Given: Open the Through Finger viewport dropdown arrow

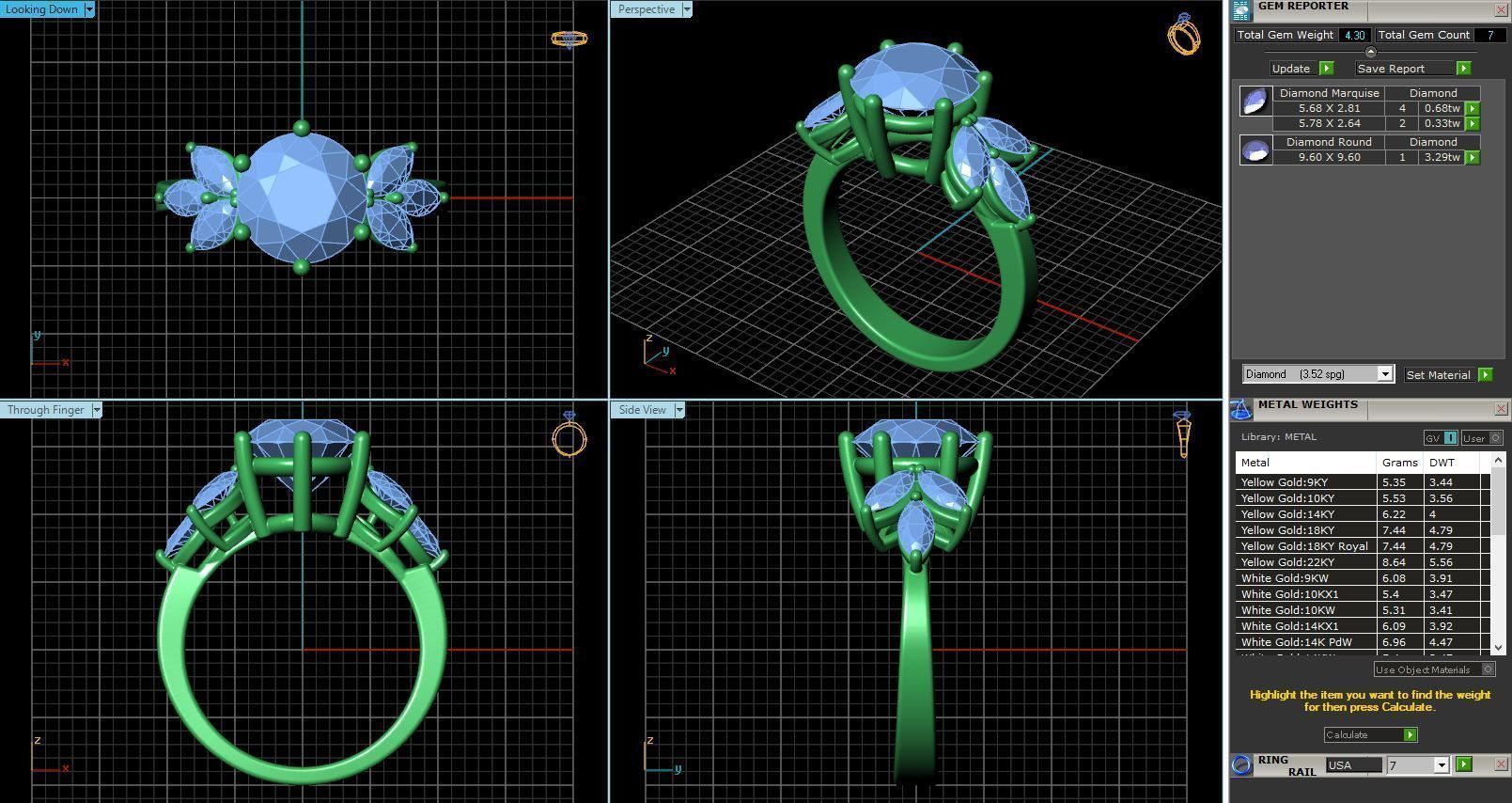Looking at the screenshot, I should coord(96,410).
